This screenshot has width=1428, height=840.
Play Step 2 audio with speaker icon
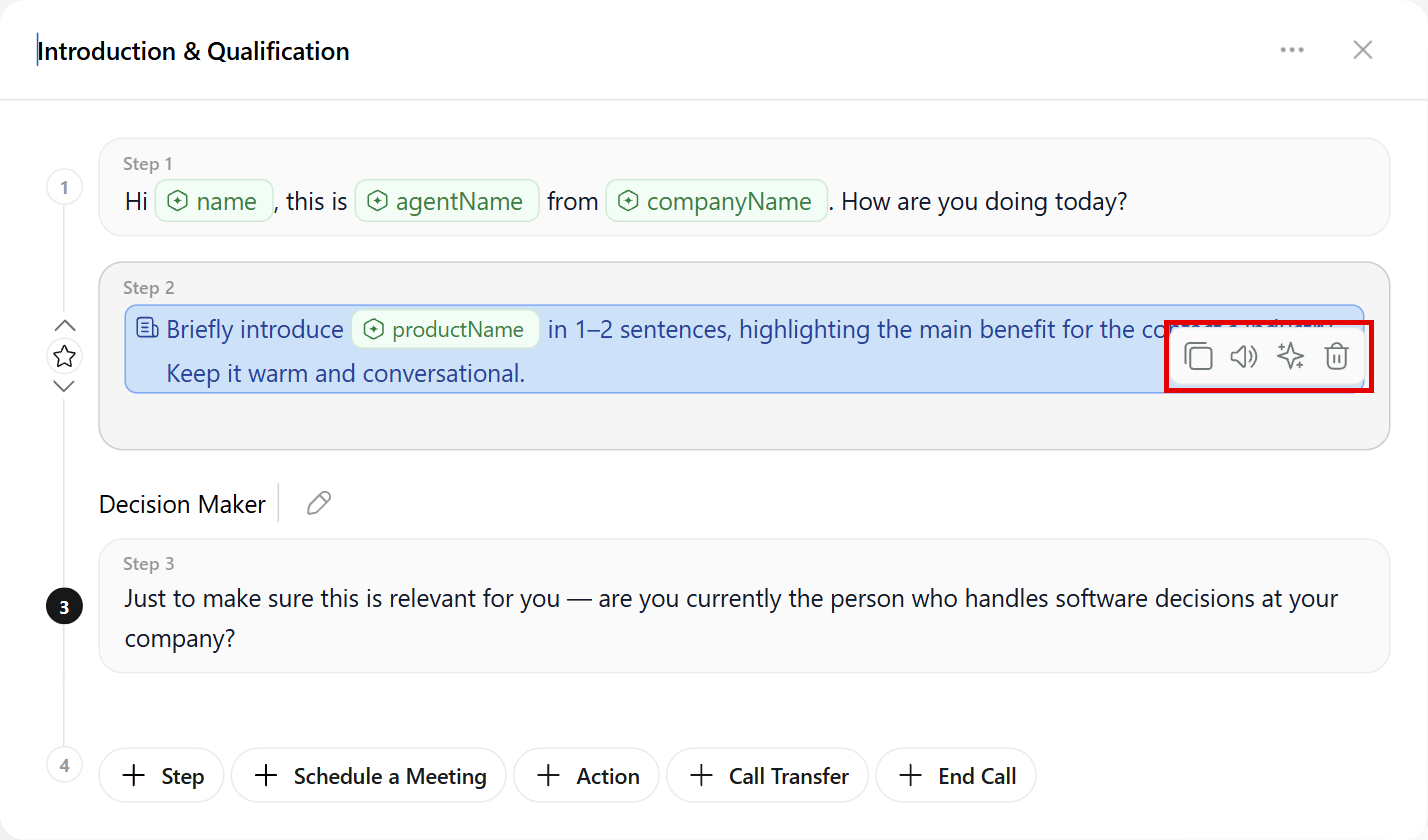tap(1243, 356)
